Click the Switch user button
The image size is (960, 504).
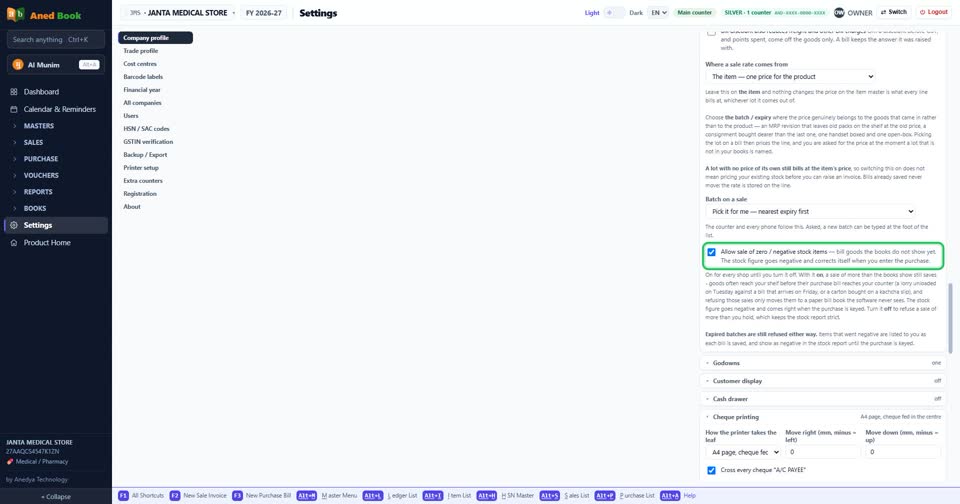pyautogui.click(x=894, y=12)
